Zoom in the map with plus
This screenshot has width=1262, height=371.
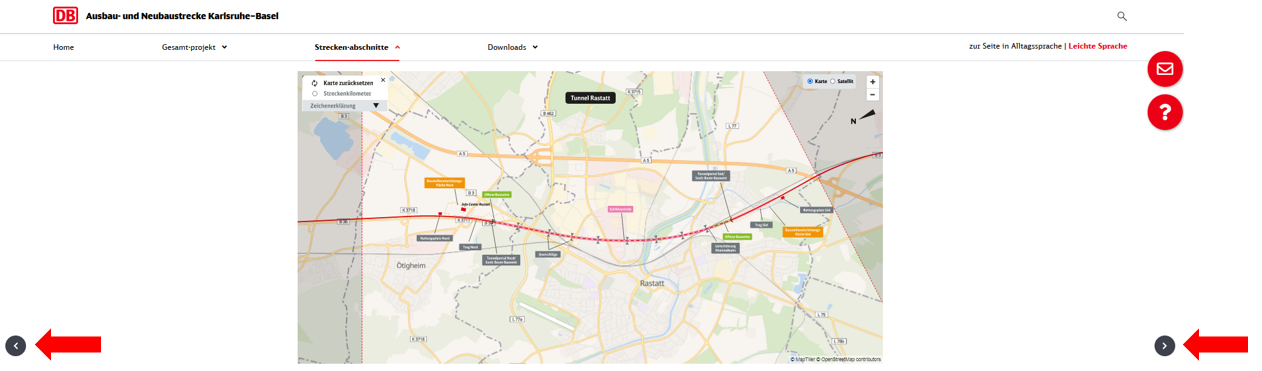coord(872,82)
